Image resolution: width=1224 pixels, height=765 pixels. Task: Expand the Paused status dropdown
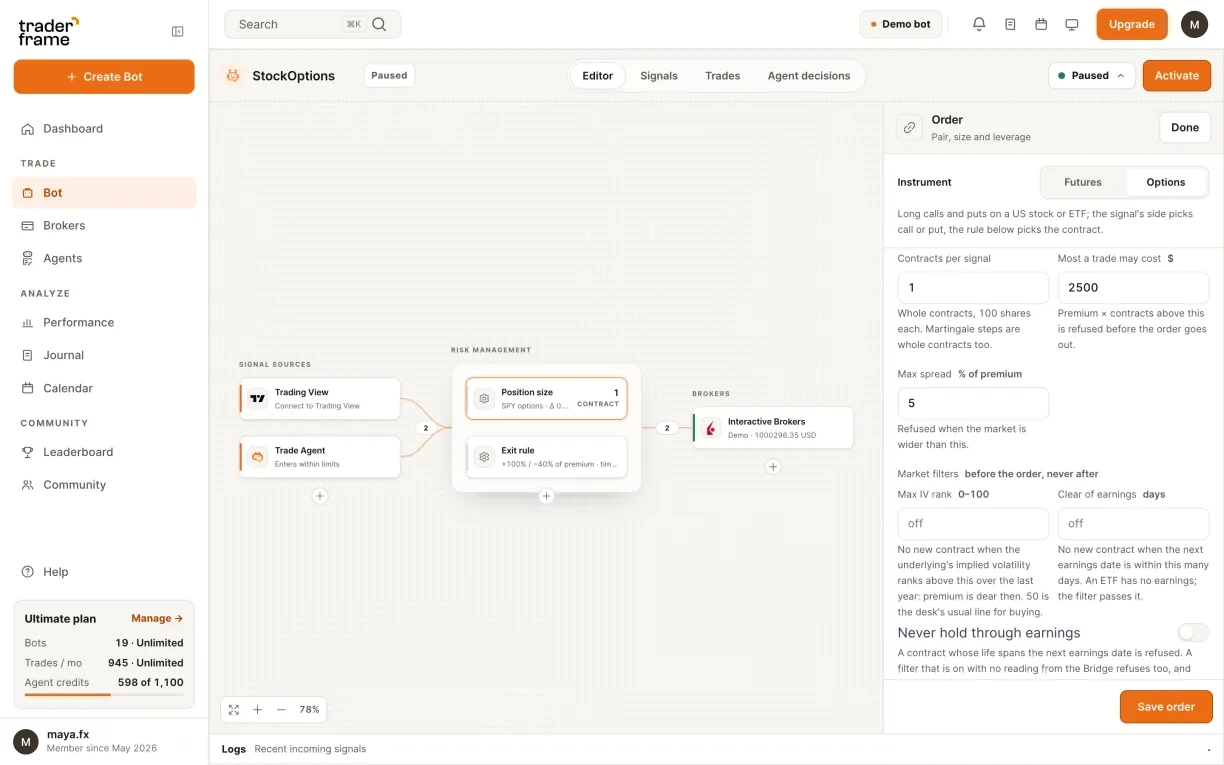coord(1092,75)
